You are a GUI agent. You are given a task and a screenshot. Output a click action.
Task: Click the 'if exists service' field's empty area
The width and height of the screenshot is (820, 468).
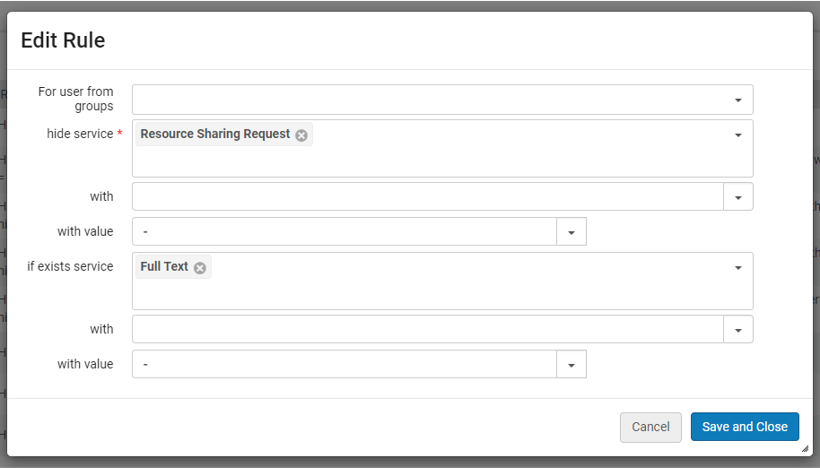pyautogui.click(x=450, y=290)
